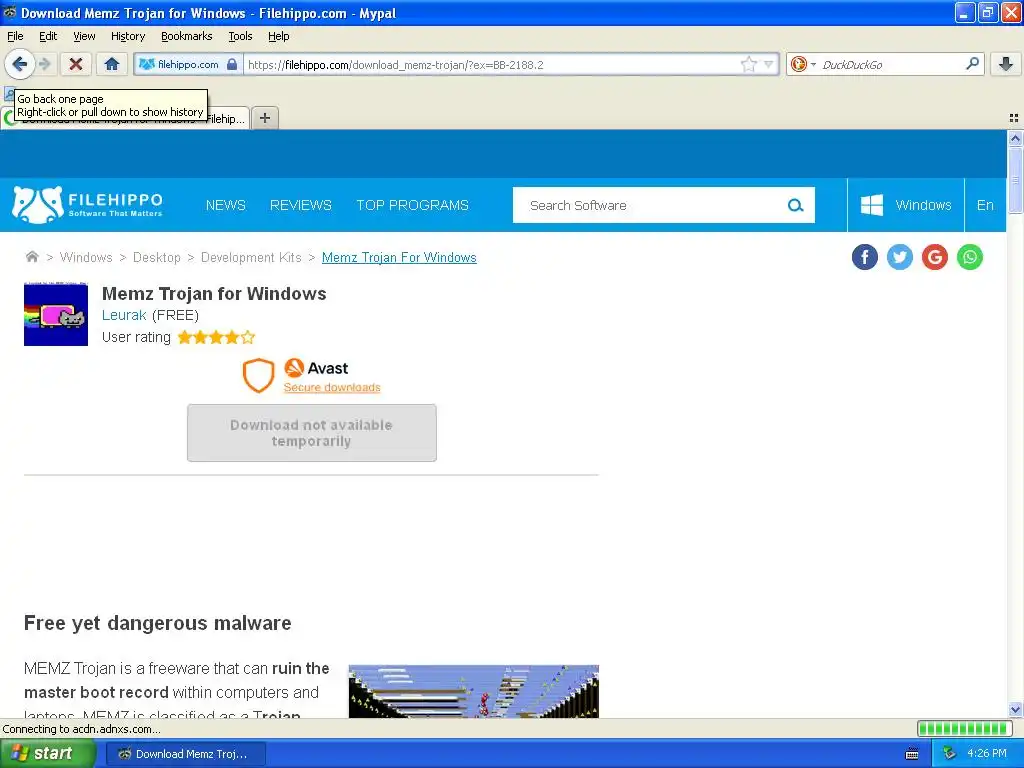Click the keyboard icon in system tray

(x=912, y=754)
